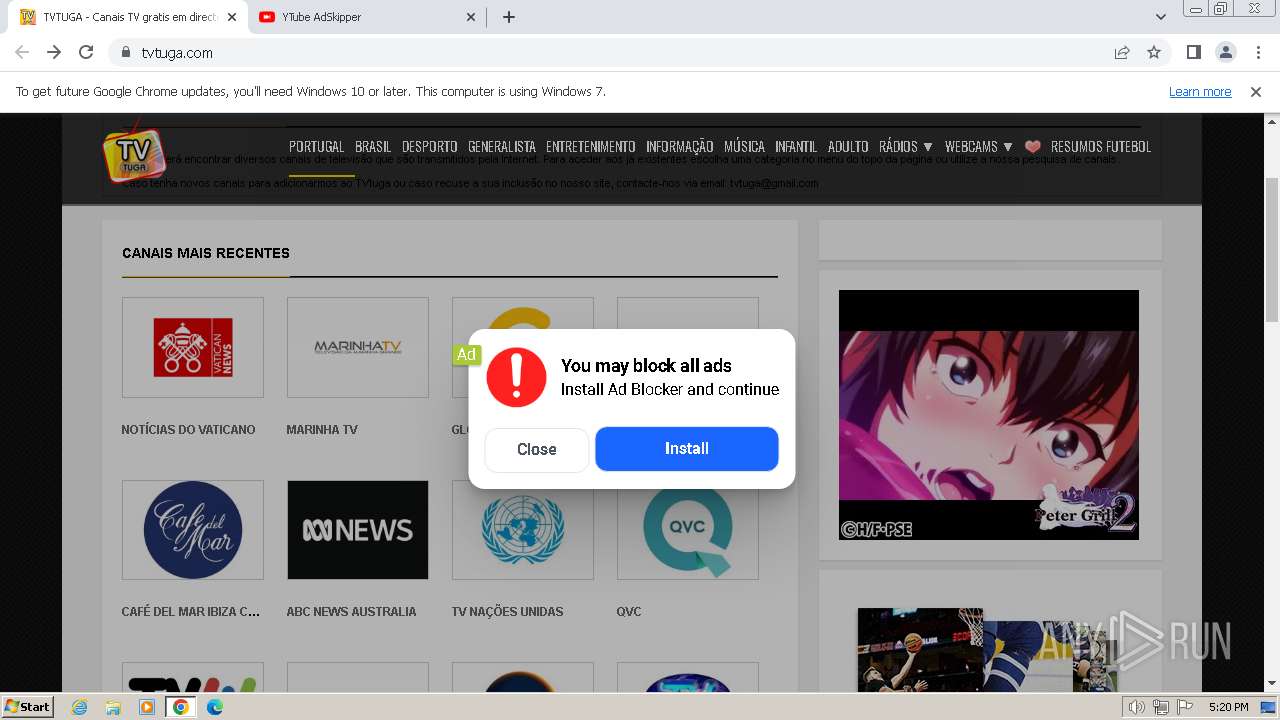Expand the WEBCAMS dropdown menu
Screen dimensions: 1280x720
[978, 146]
